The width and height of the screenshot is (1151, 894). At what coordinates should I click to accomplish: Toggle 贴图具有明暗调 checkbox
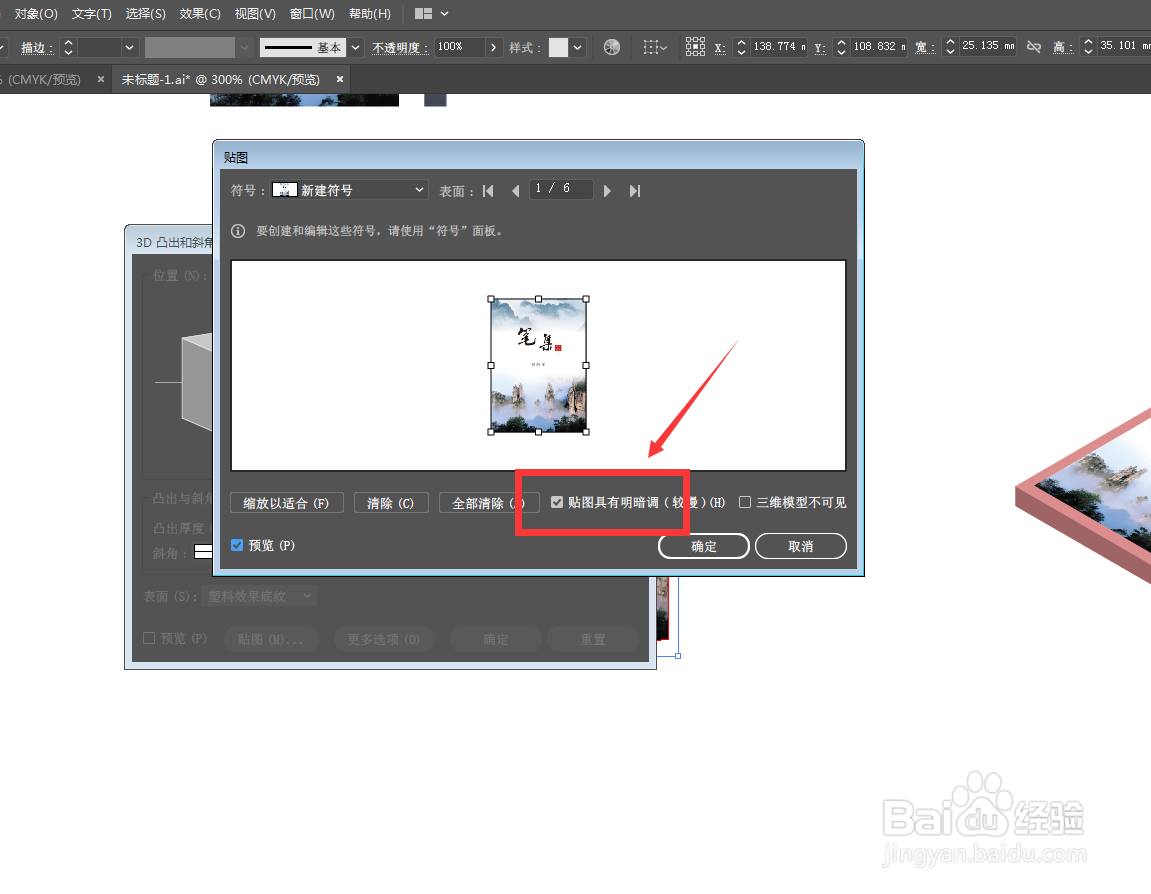click(x=557, y=502)
